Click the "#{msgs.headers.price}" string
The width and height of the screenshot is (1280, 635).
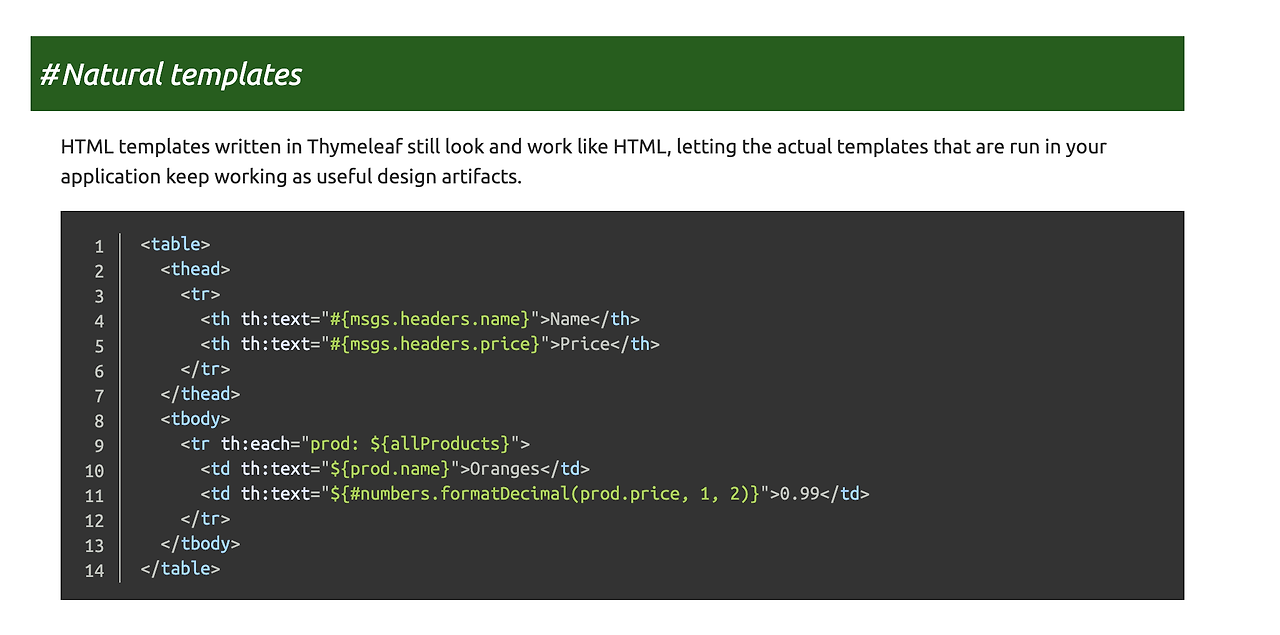(x=436, y=344)
